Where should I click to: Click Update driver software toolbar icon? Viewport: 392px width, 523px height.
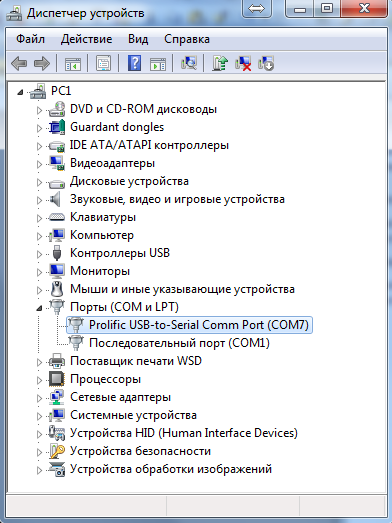coord(220,63)
